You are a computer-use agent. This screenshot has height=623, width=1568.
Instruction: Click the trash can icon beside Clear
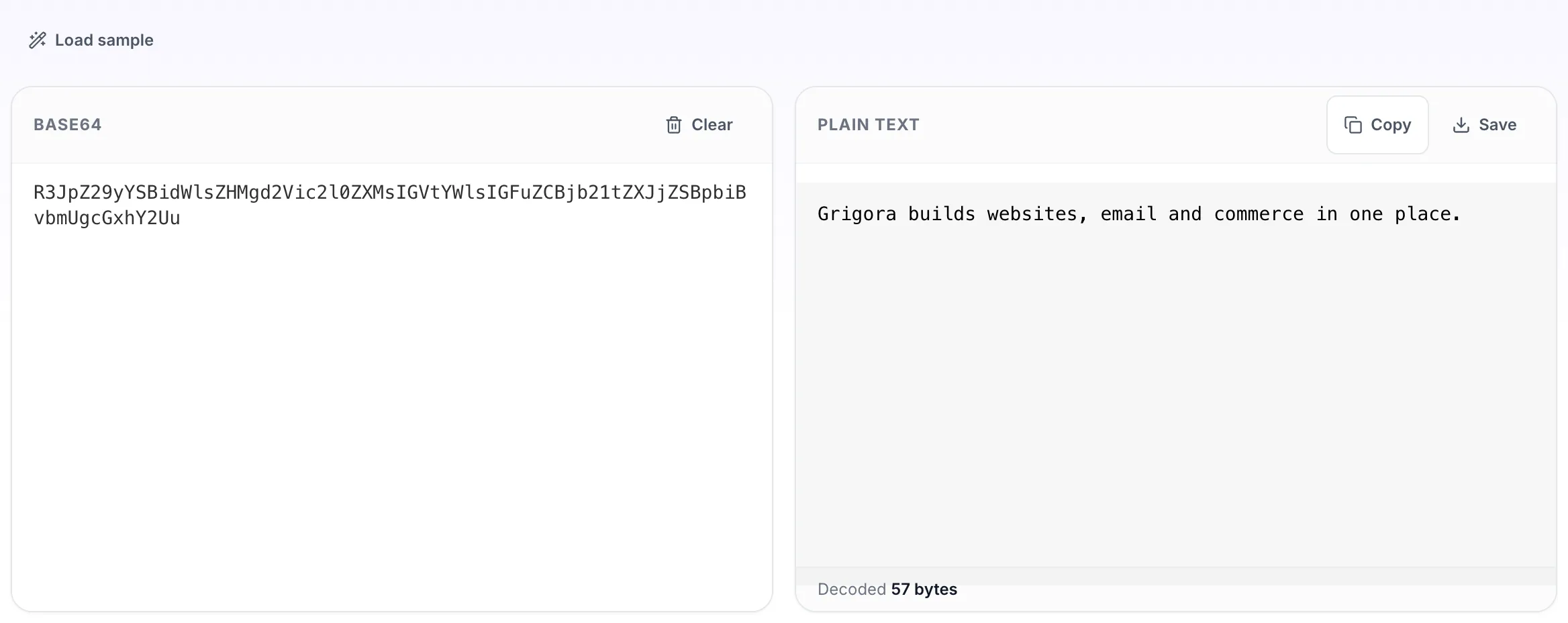[x=674, y=125]
